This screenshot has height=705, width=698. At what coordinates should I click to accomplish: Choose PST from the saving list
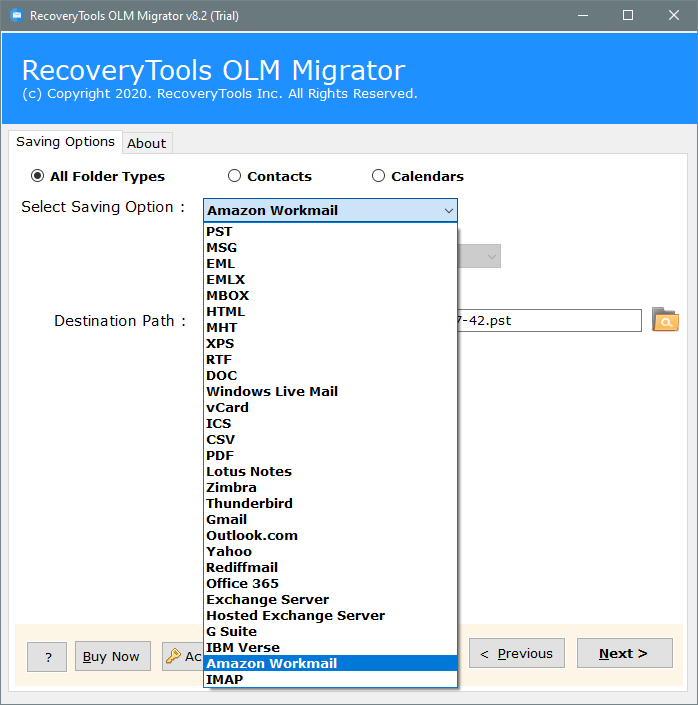[x=331, y=232]
